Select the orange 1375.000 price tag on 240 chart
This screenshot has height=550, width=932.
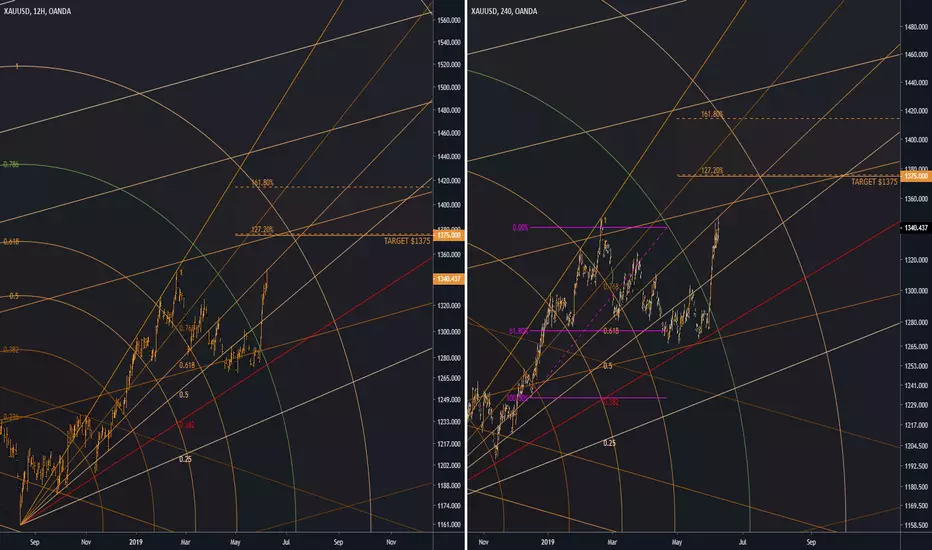pos(916,176)
